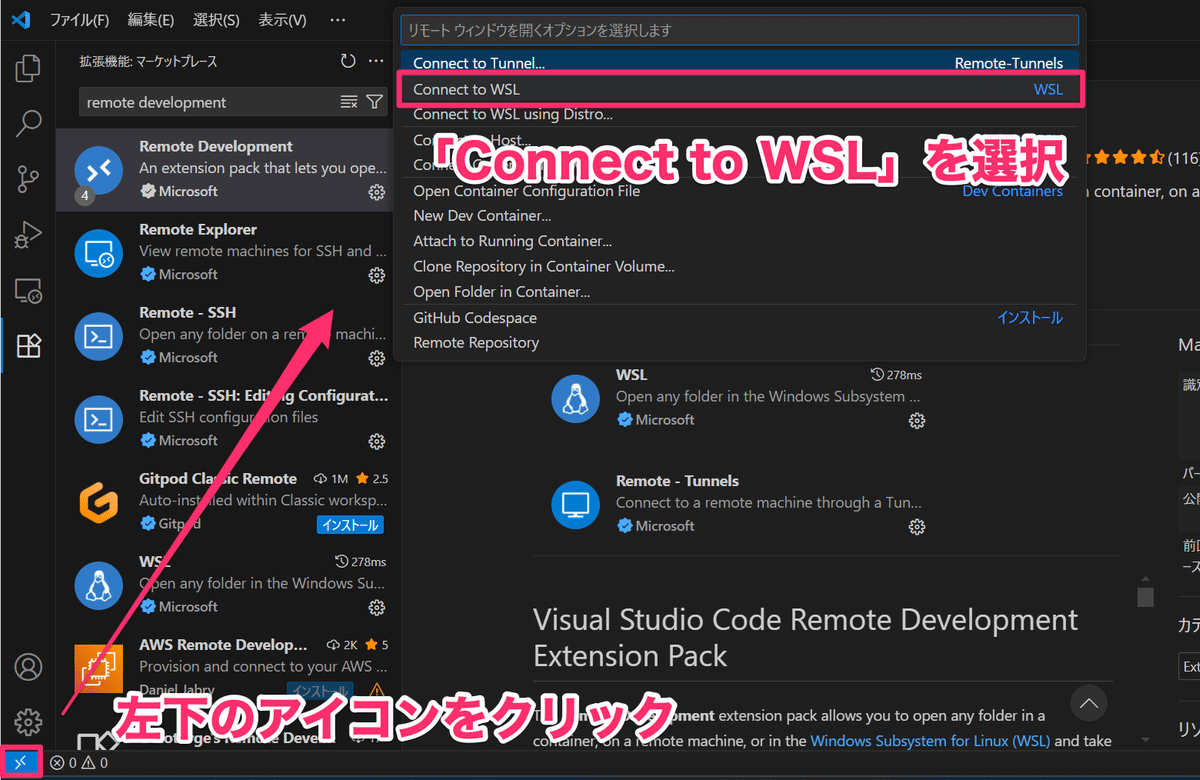The width and height of the screenshot is (1200, 780).
Task: Click the vertical scrollbar of the extension page
Action: coord(1144,595)
